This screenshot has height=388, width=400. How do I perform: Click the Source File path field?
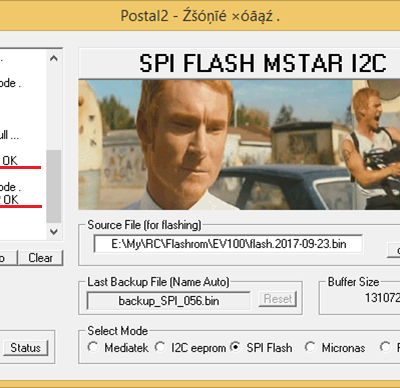(x=228, y=244)
